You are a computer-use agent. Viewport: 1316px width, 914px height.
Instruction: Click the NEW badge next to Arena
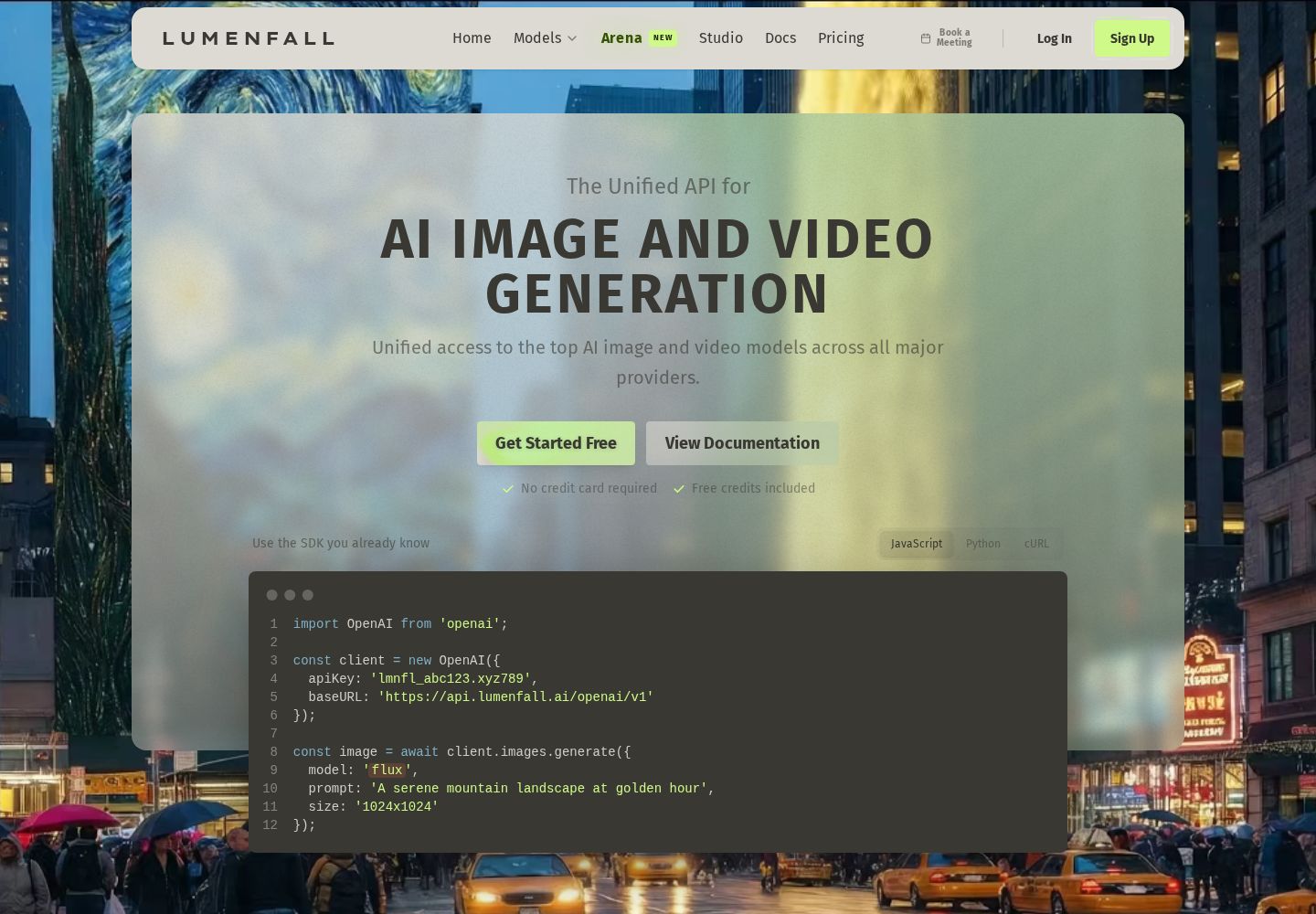point(663,38)
